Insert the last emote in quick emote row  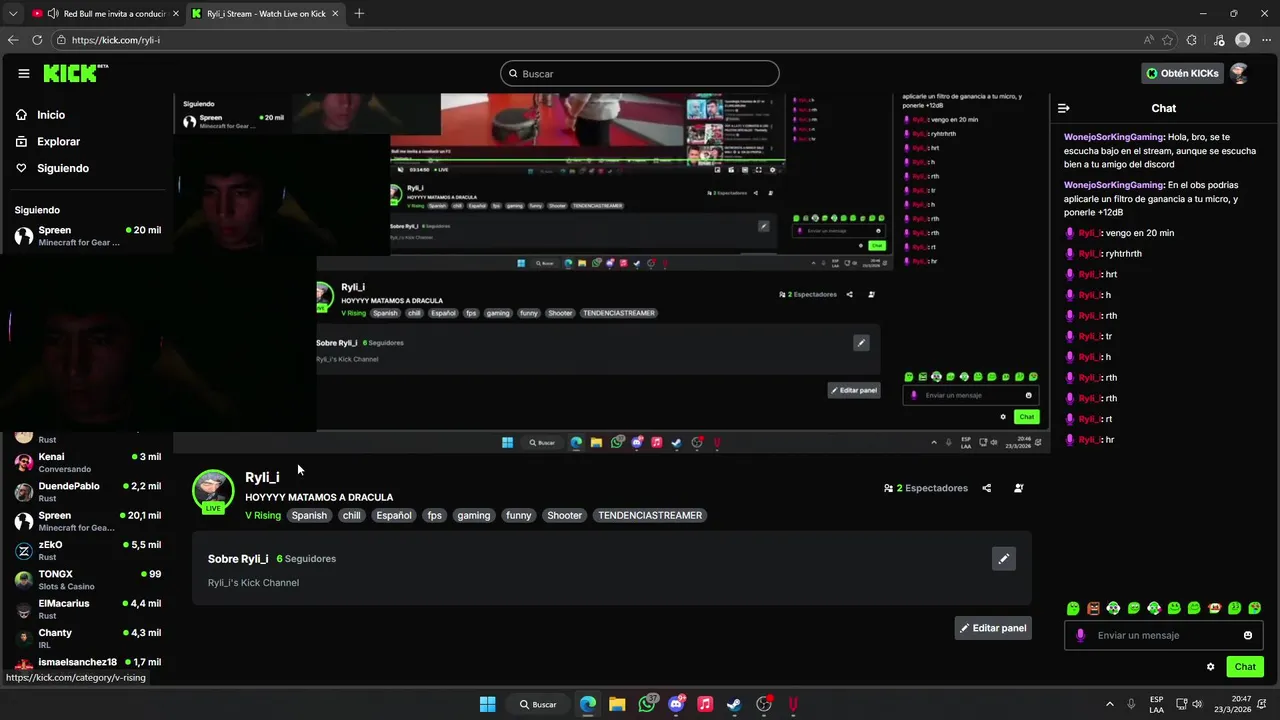[1255, 608]
